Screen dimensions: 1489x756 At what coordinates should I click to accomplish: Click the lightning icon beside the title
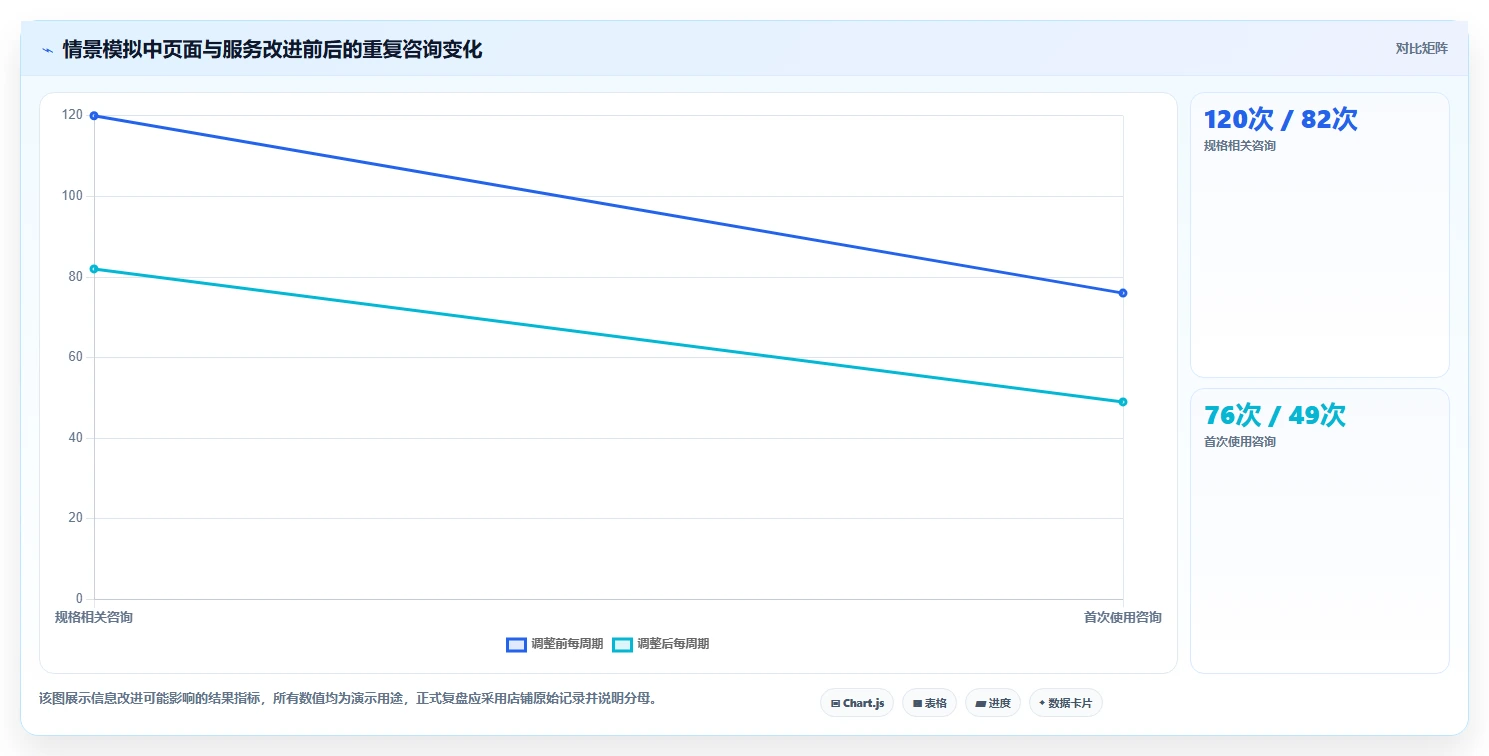click(x=47, y=50)
